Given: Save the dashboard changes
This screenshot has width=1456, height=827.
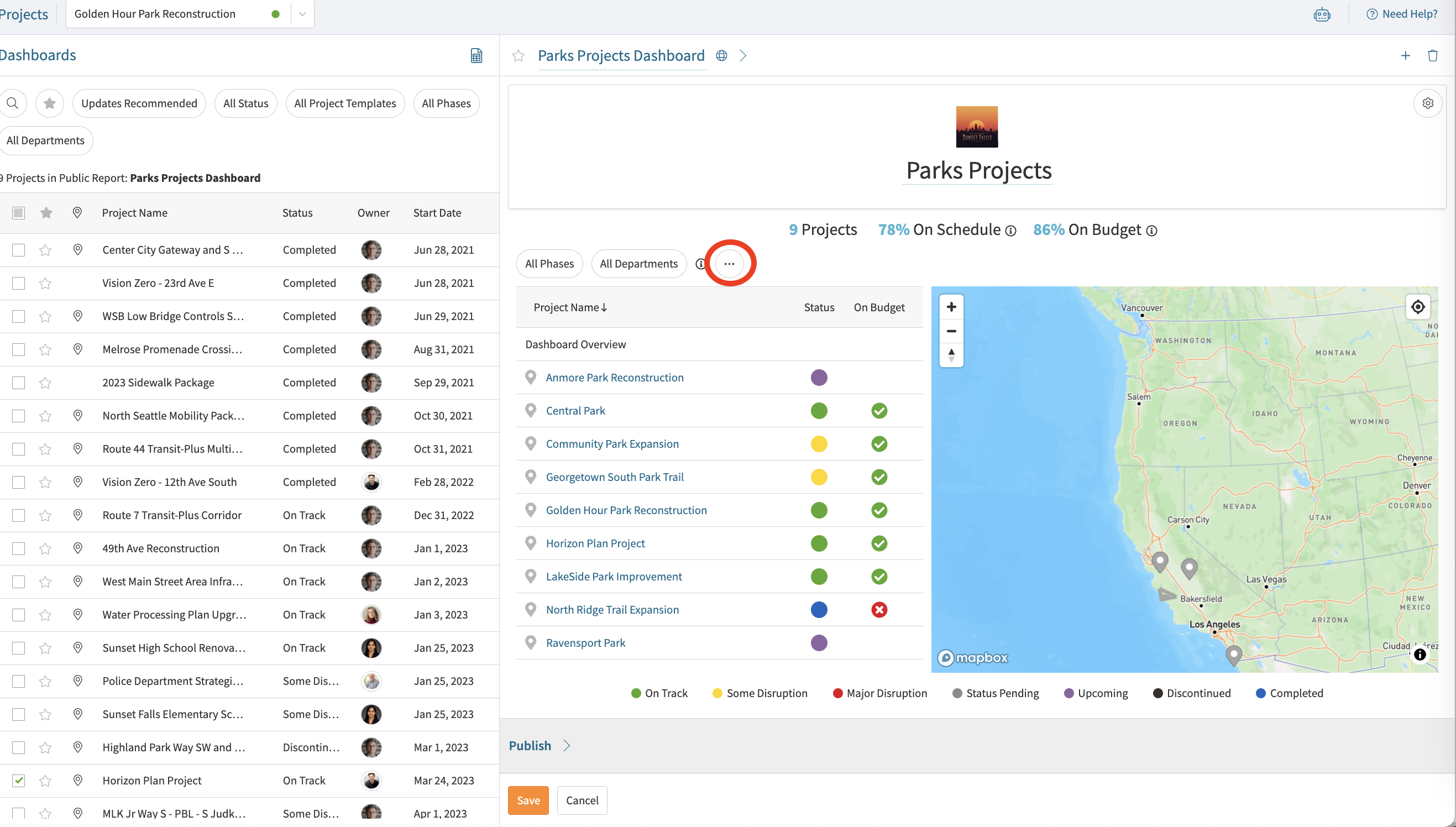Looking at the screenshot, I should coord(528,800).
